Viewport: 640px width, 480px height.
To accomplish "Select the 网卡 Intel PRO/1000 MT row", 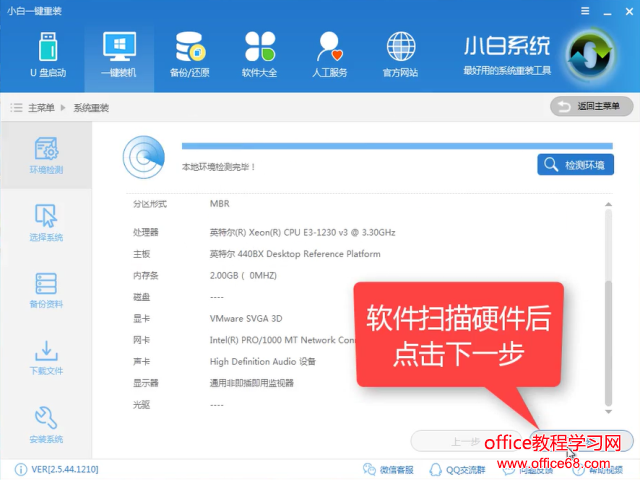I will (244, 340).
